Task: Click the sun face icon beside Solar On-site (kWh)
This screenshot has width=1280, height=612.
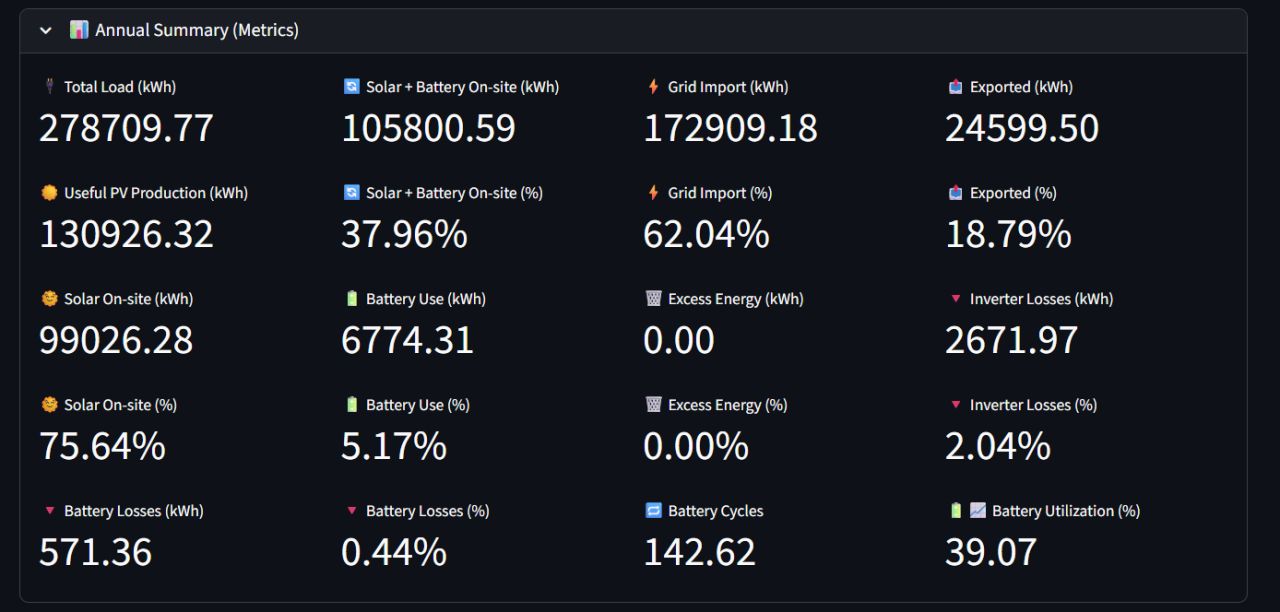Action: point(49,299)
